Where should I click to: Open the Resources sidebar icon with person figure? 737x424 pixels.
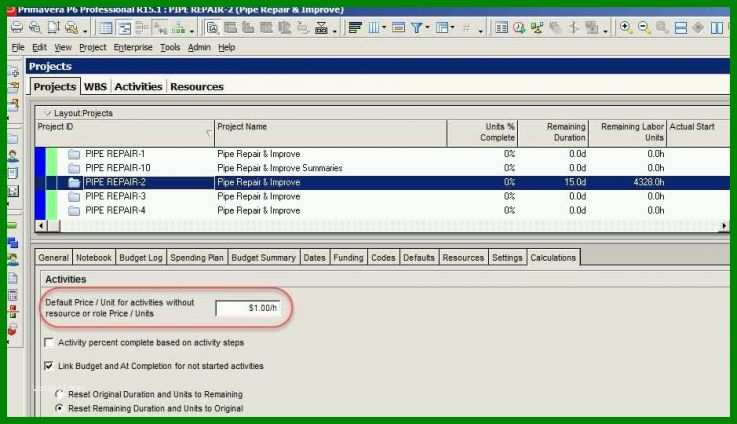coord(13,156)
